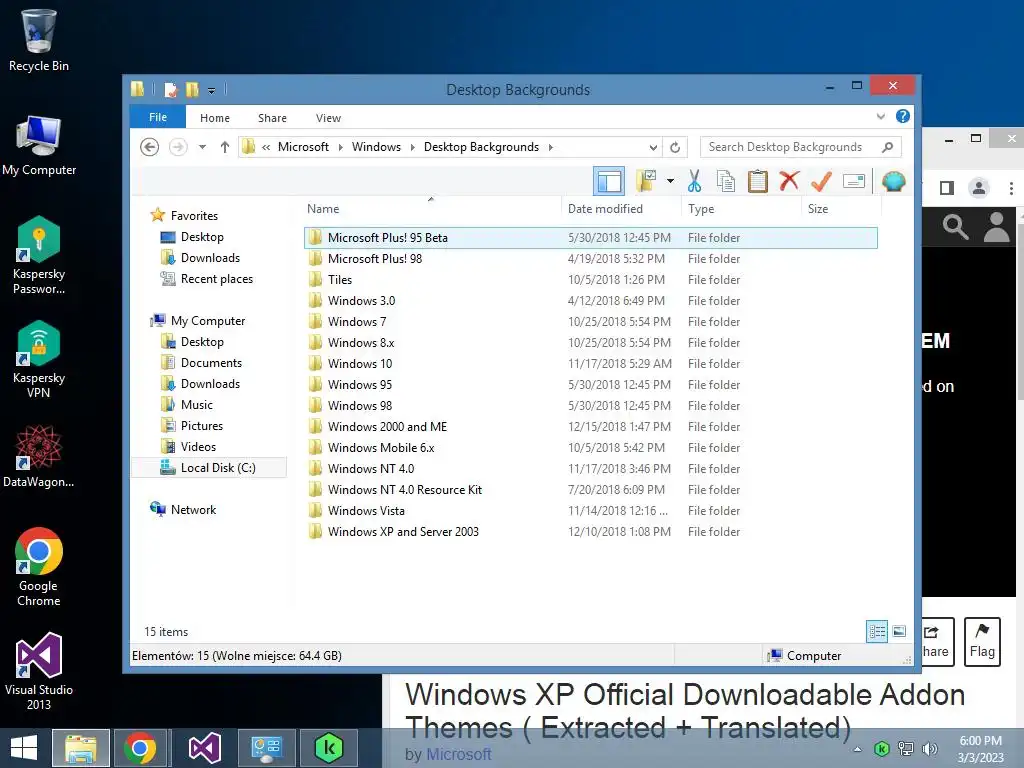Screen dimensions: 1024x768
Task: Click the Forward navigation arrow
Action: click(178, 147)
